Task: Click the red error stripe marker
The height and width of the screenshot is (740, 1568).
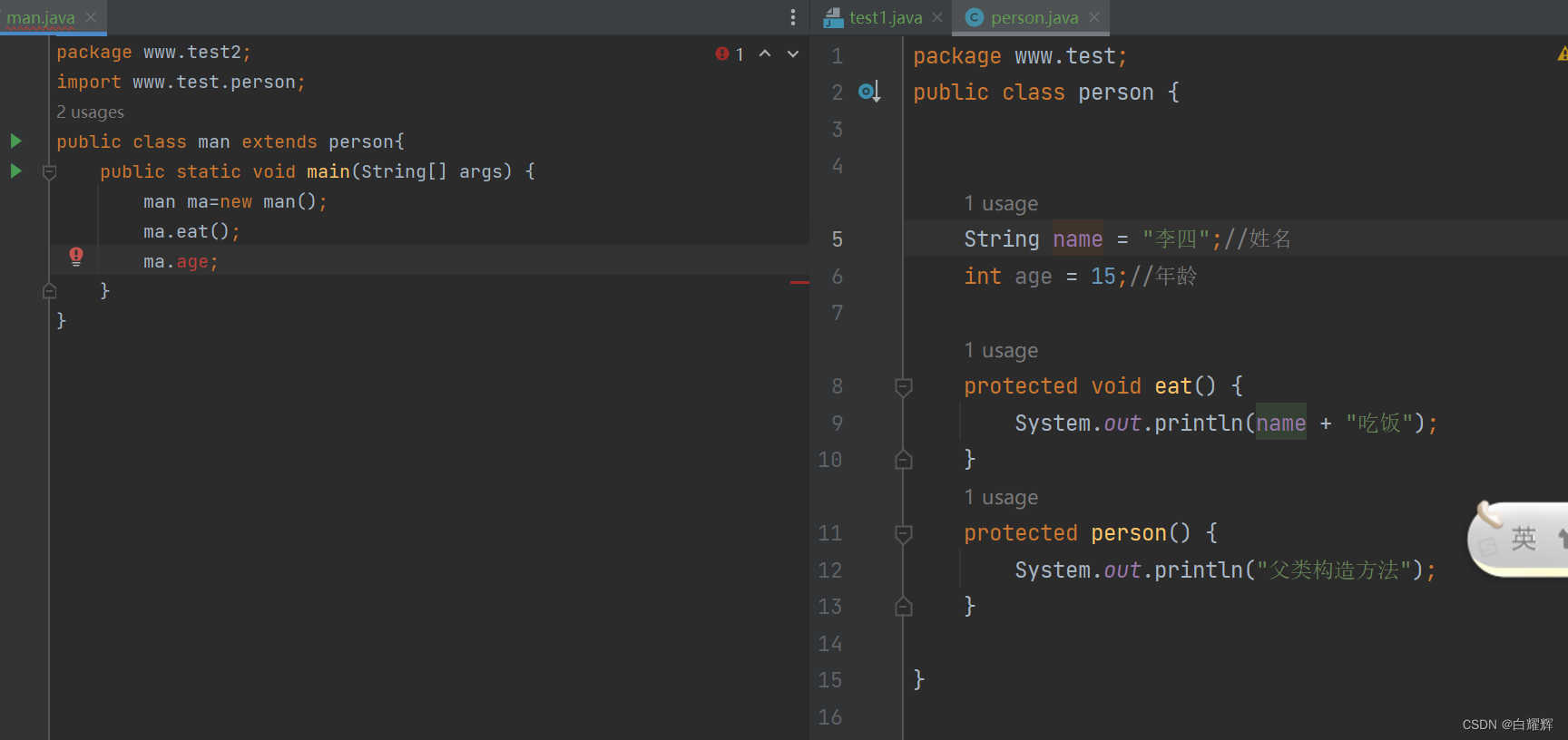Action: 799,283
